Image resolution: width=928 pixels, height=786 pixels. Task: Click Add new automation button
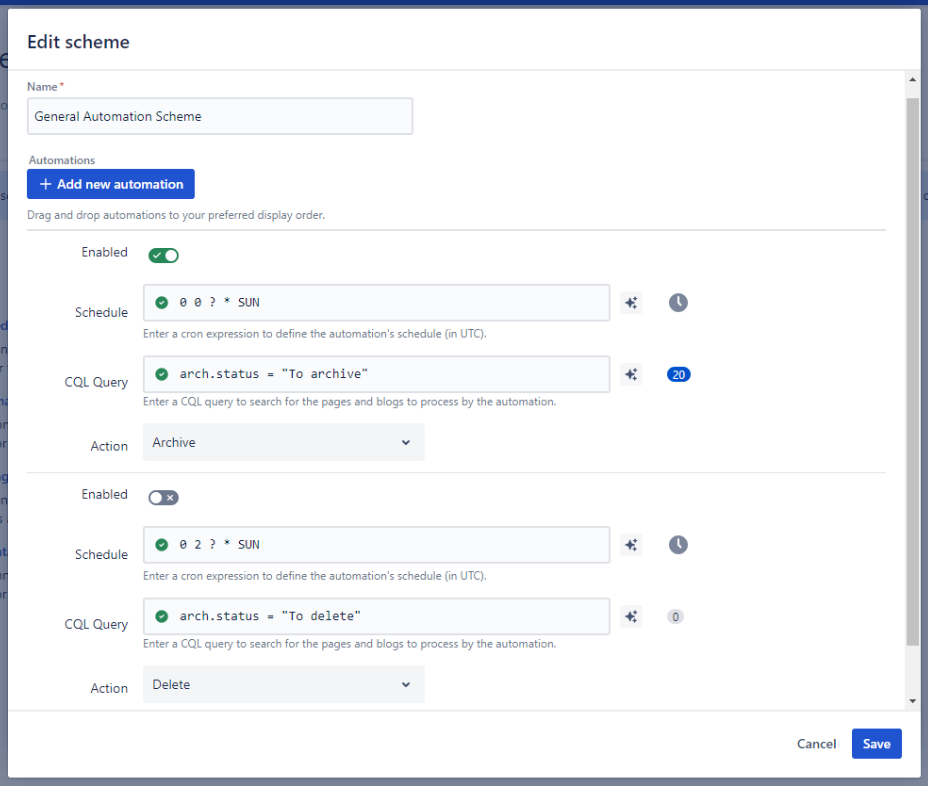111,184
